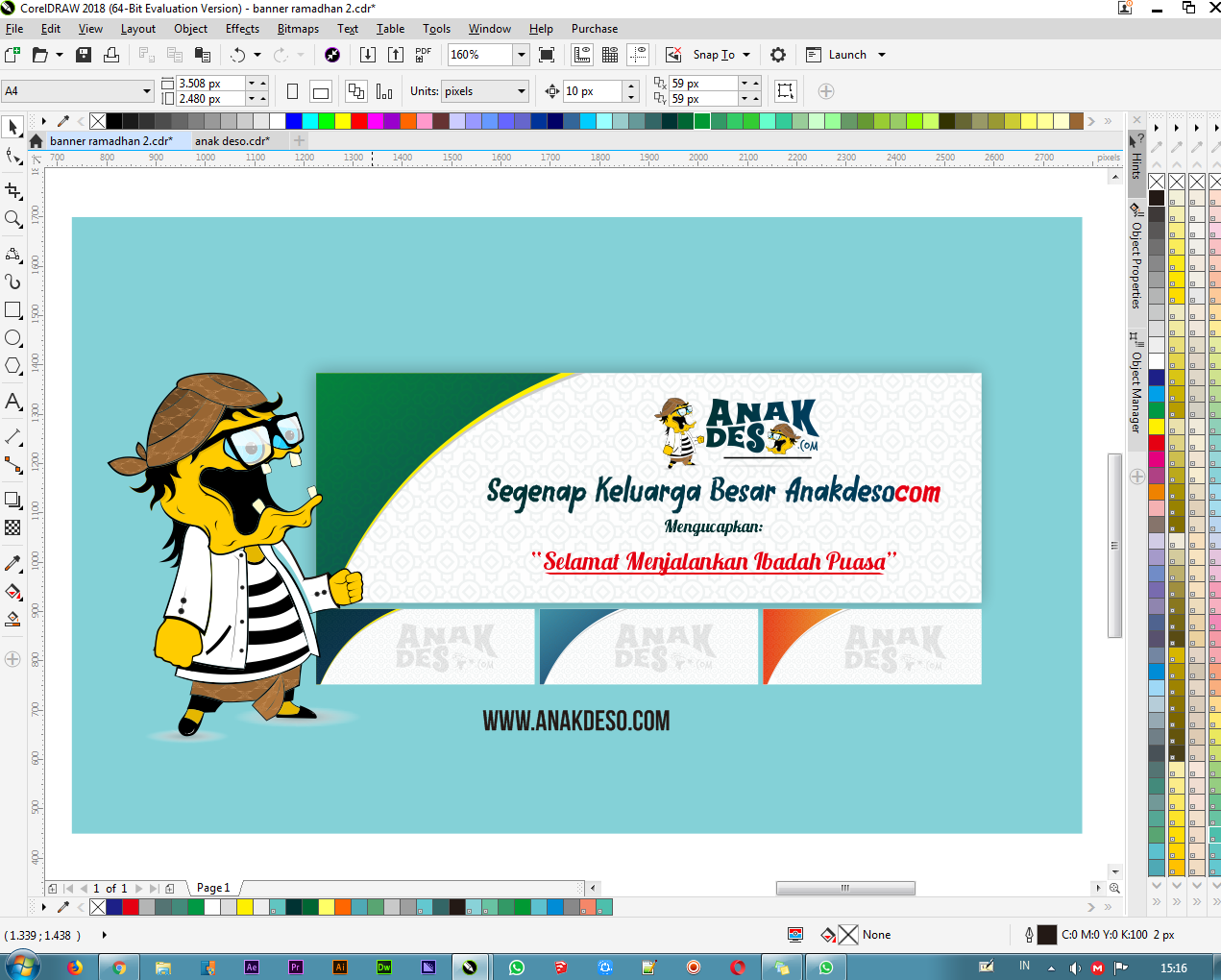Pick the red swatch in top palette
The height and width of the screenshot is (980, 1221).
click(x=359, y=121)
